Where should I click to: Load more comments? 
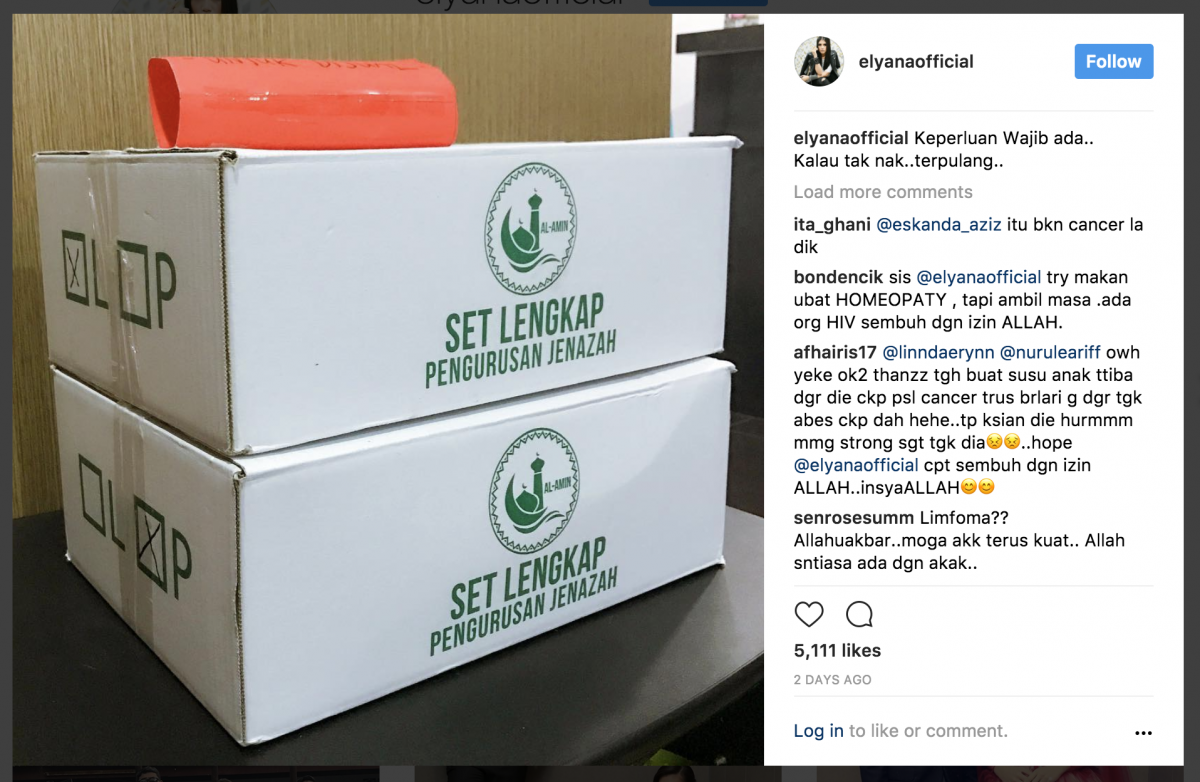(x=883, y=192)
